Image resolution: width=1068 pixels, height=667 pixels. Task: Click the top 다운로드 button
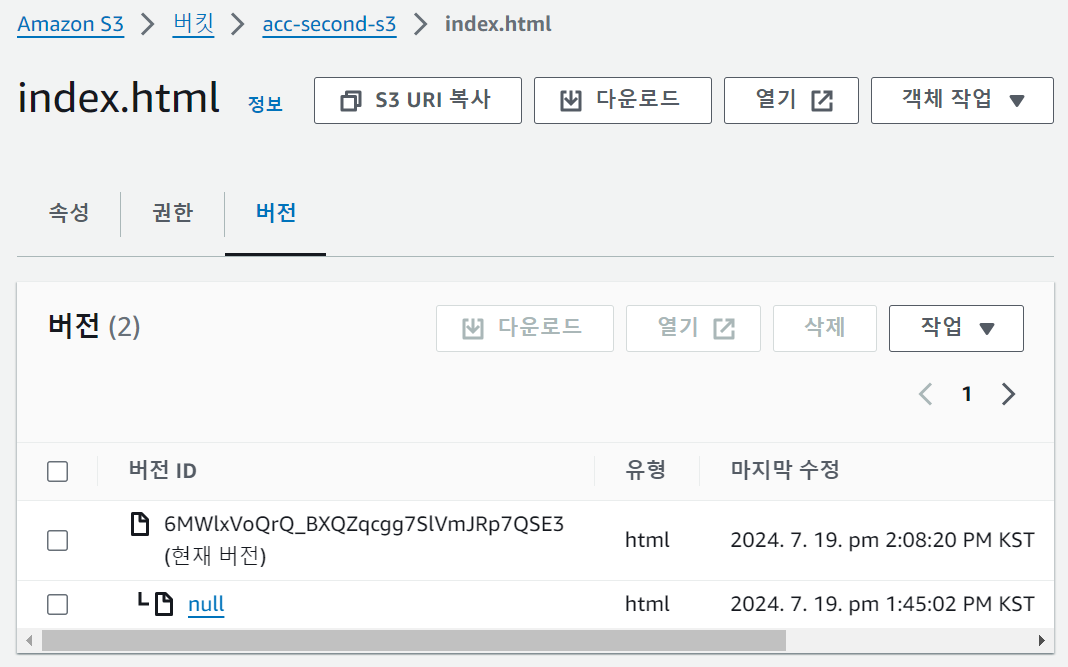pos(623,100)
